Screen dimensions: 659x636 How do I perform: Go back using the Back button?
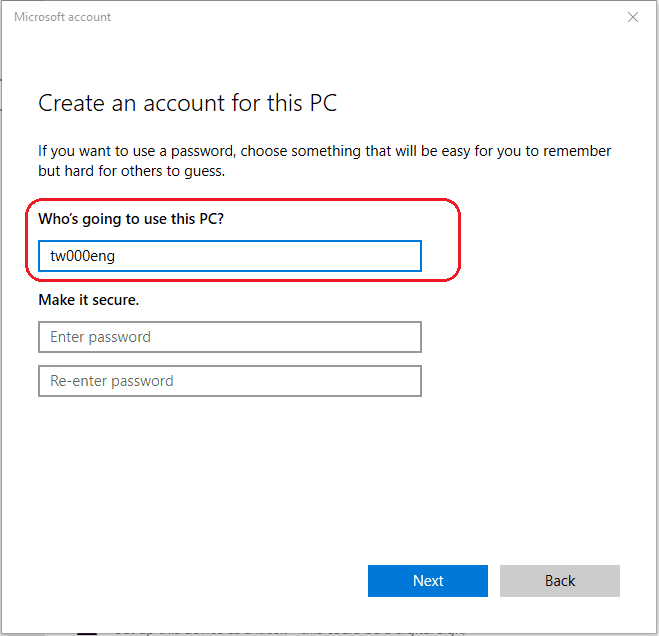pos(559,581)
